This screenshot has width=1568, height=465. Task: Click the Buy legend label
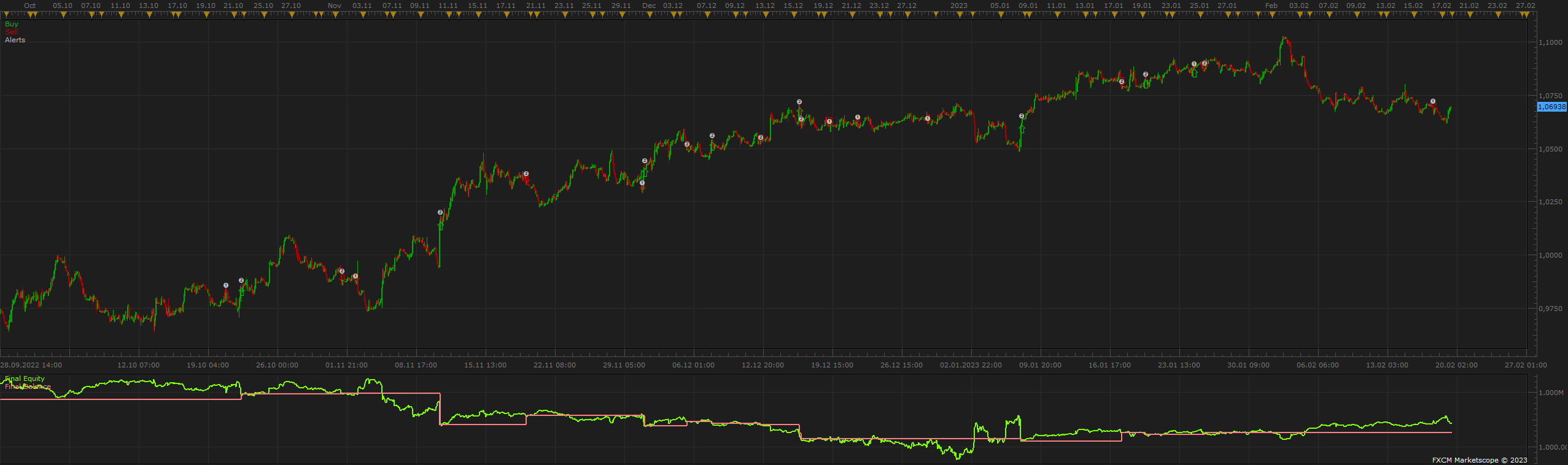pos(12,24)
